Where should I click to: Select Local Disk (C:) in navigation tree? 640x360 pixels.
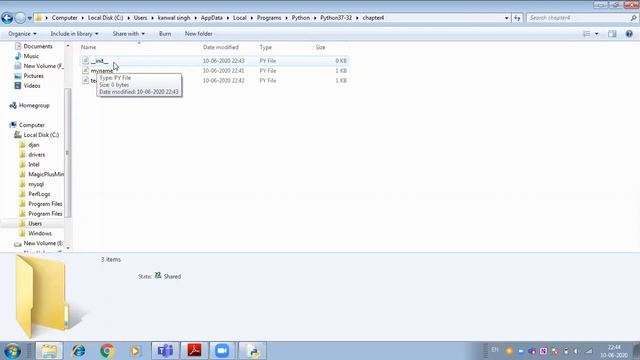pos(41,135)
